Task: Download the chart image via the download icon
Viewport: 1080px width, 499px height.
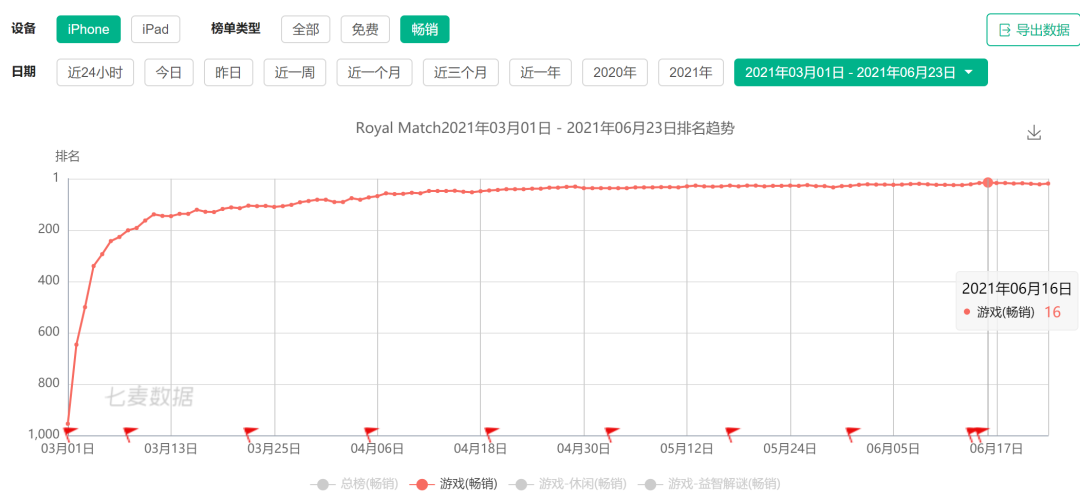Action: [x=1033, y=133]
